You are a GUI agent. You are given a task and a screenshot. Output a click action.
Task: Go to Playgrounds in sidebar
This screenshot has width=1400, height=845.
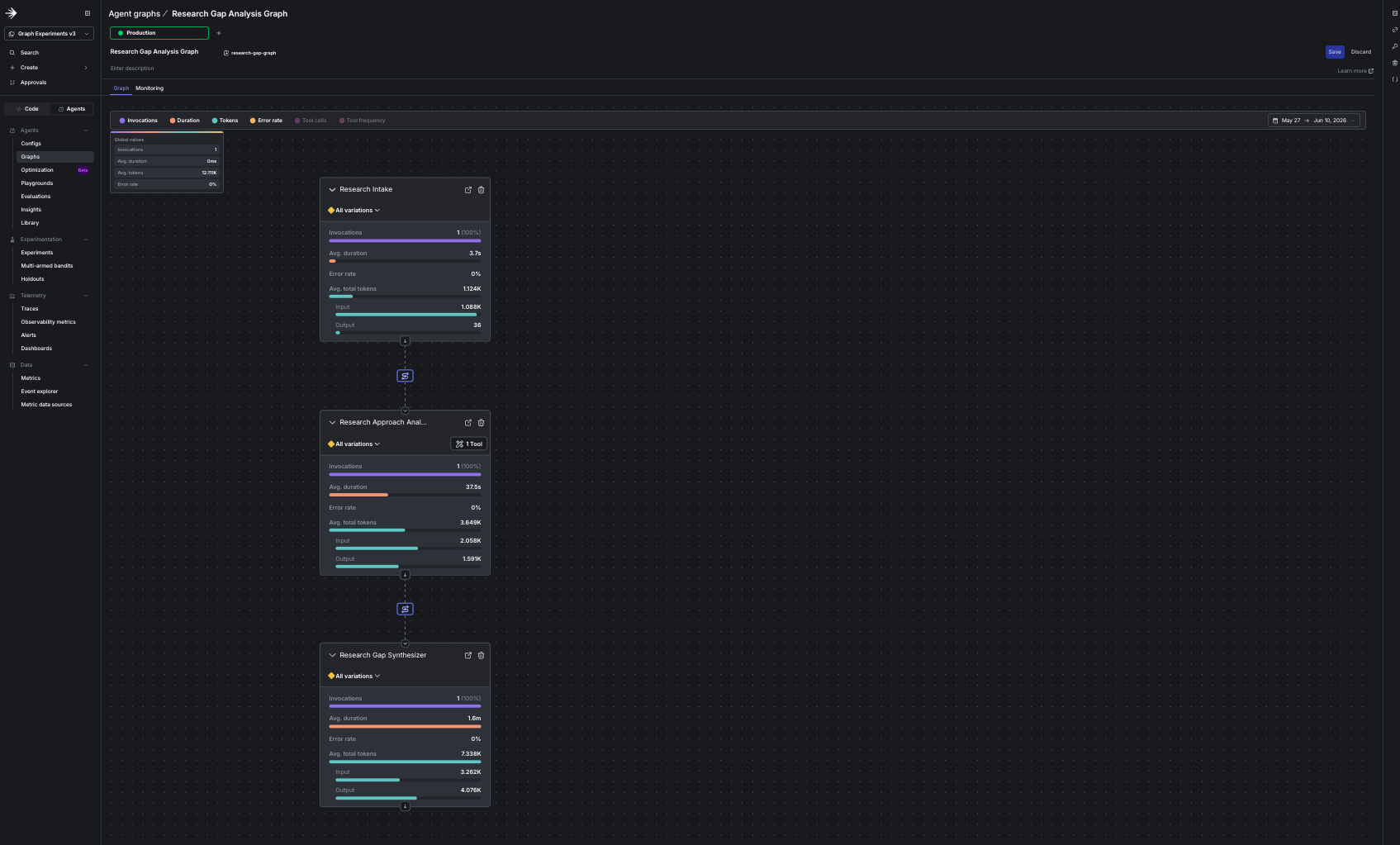point(37,183)
